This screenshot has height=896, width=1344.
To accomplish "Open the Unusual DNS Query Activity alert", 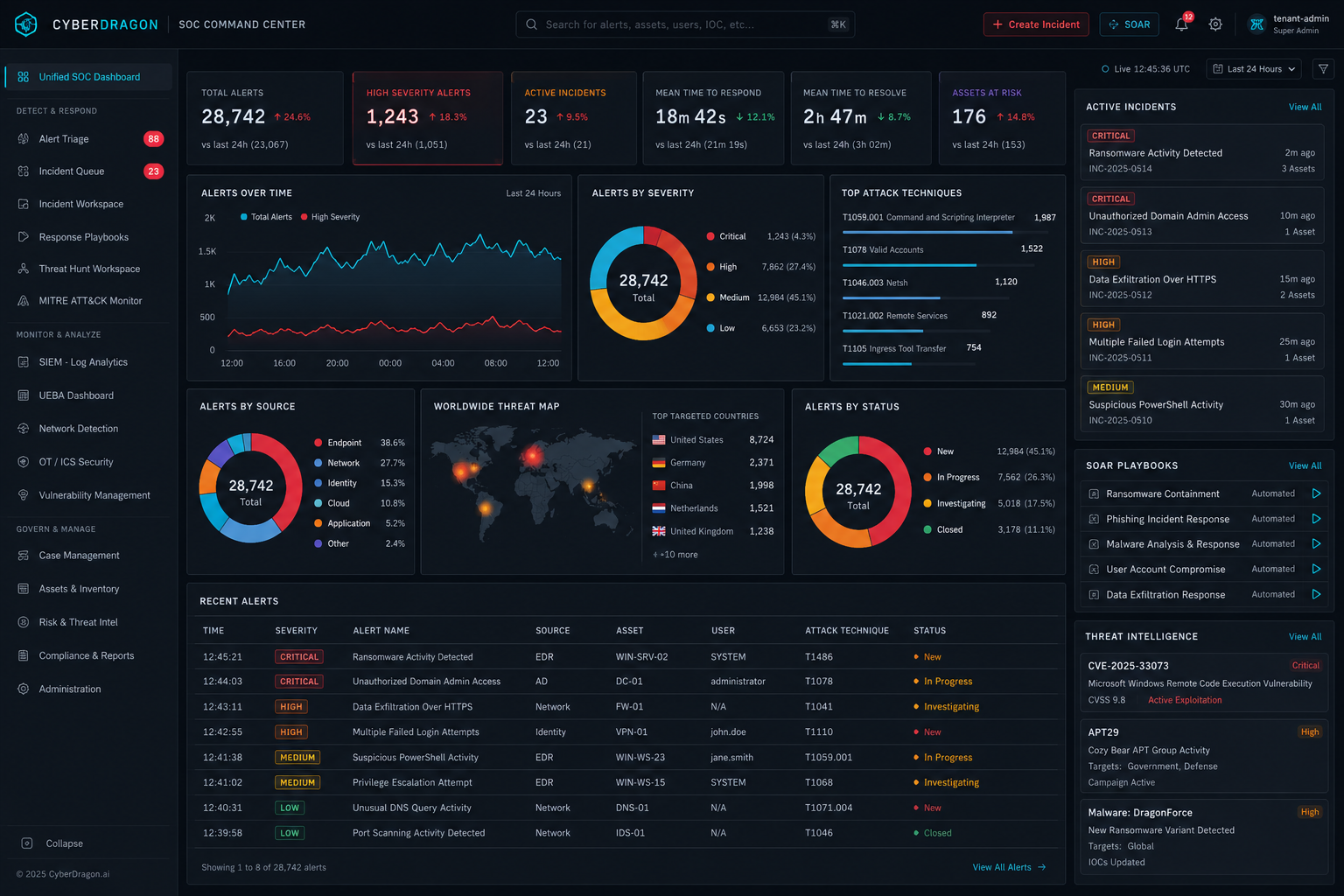I will [411, 808].
